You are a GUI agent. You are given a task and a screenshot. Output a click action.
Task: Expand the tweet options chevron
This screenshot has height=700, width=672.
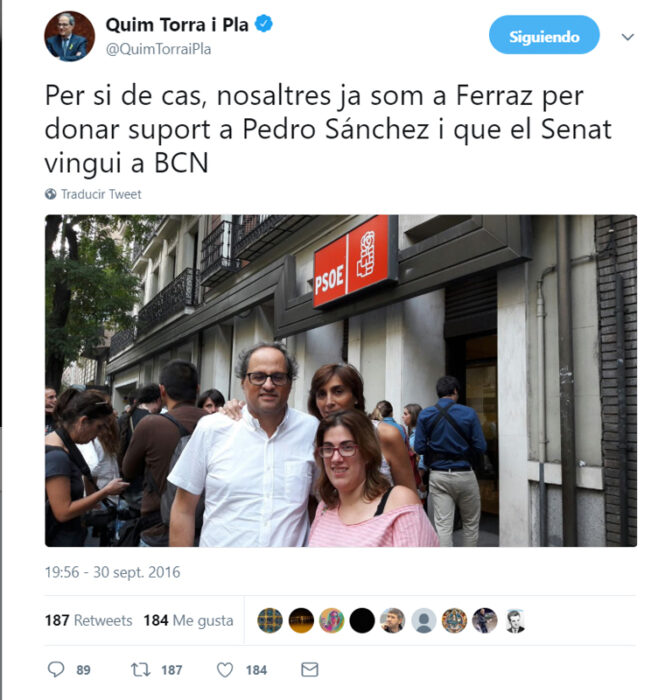[x=628, y=37]
